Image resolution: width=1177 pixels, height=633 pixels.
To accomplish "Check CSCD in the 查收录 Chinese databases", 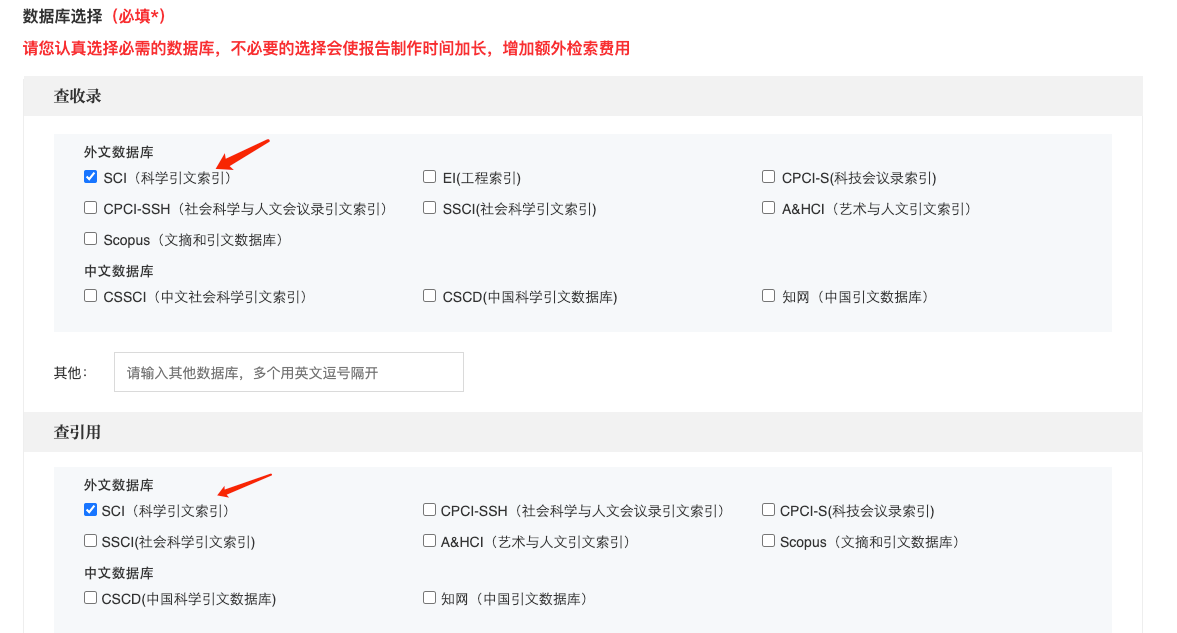I will tap(429, 296).
